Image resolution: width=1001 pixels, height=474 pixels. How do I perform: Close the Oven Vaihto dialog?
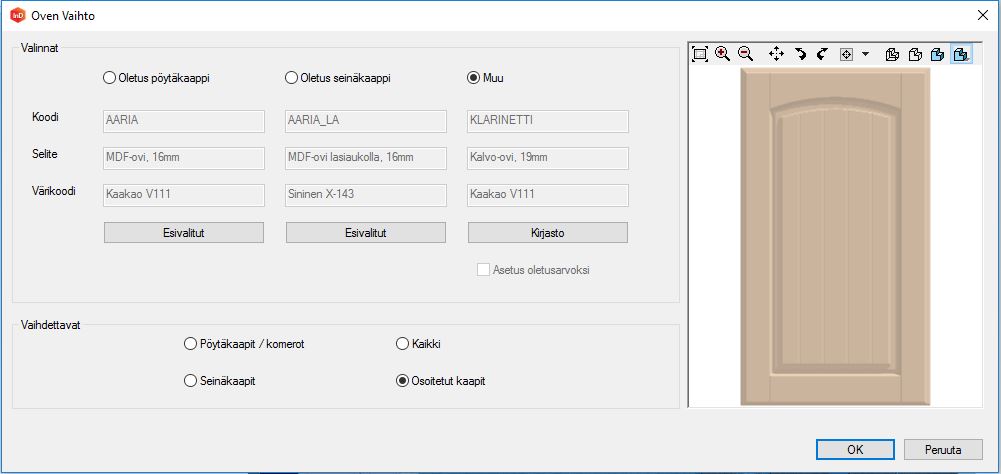983,15
